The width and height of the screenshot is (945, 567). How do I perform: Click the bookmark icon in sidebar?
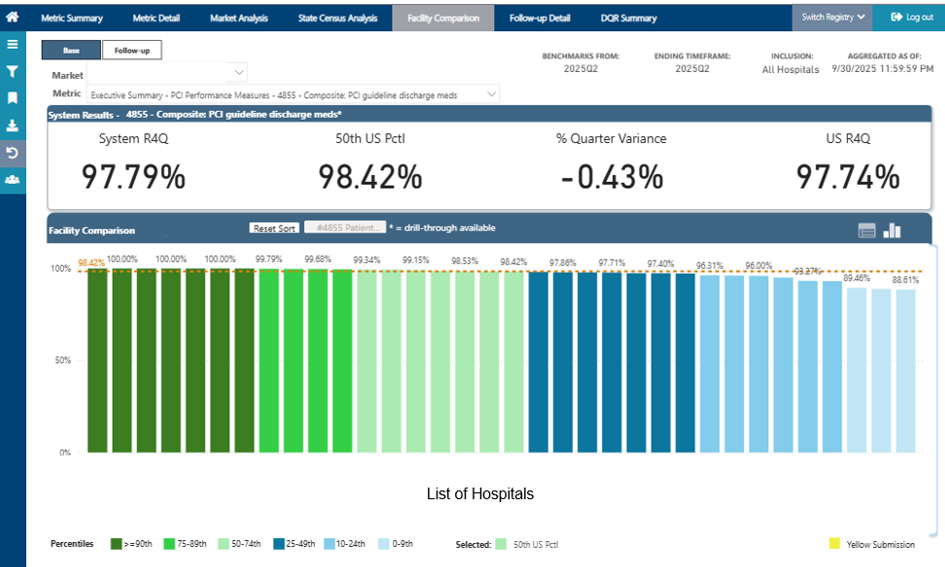12,98
